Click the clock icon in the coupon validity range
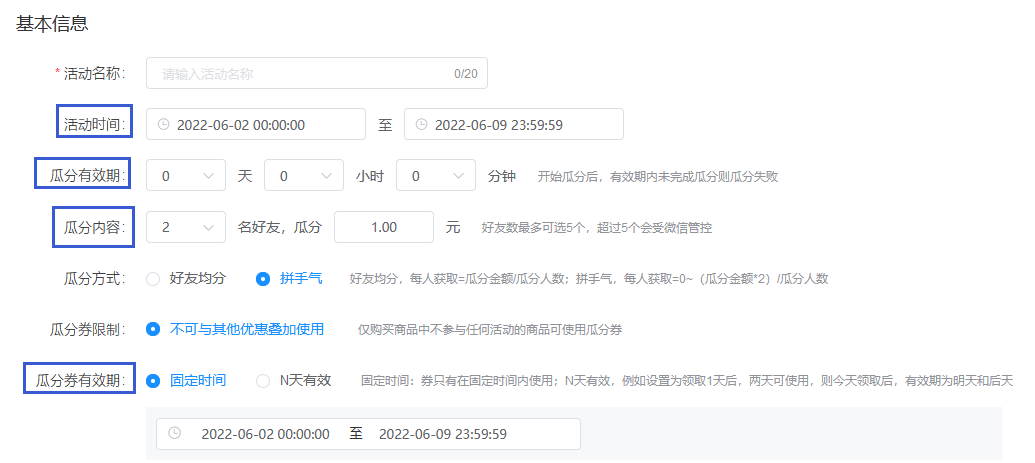Screen dimensions: 1035x463 [175, 434]
